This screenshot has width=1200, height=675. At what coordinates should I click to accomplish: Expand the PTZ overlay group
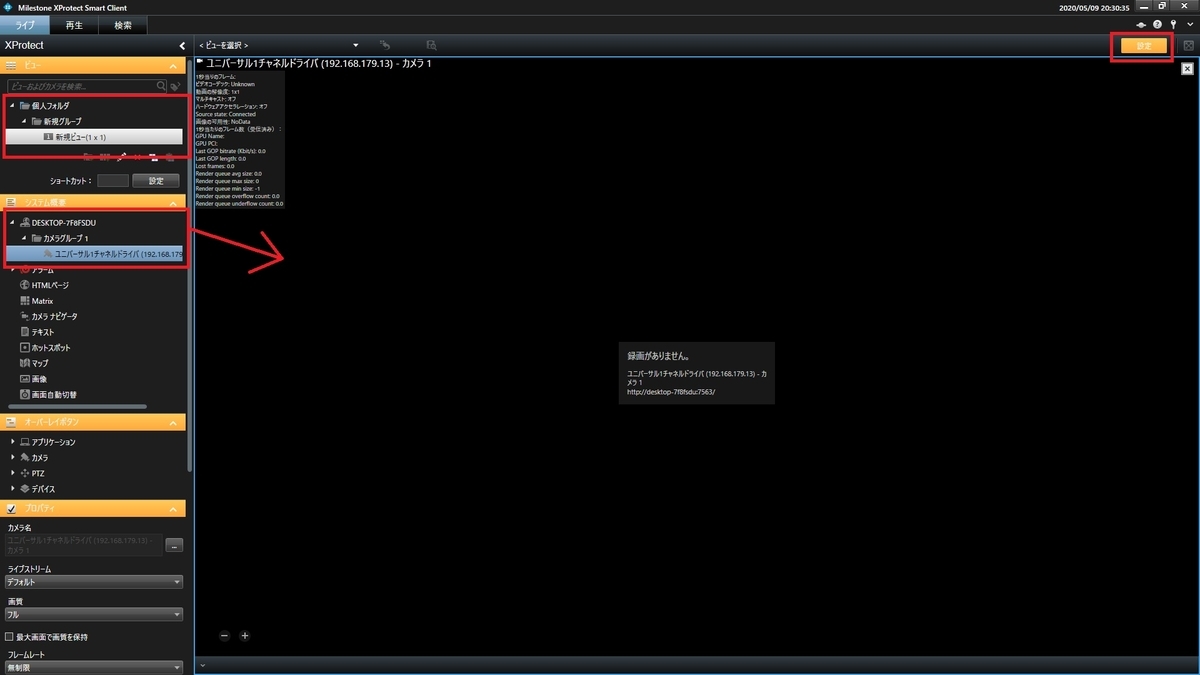12,473
